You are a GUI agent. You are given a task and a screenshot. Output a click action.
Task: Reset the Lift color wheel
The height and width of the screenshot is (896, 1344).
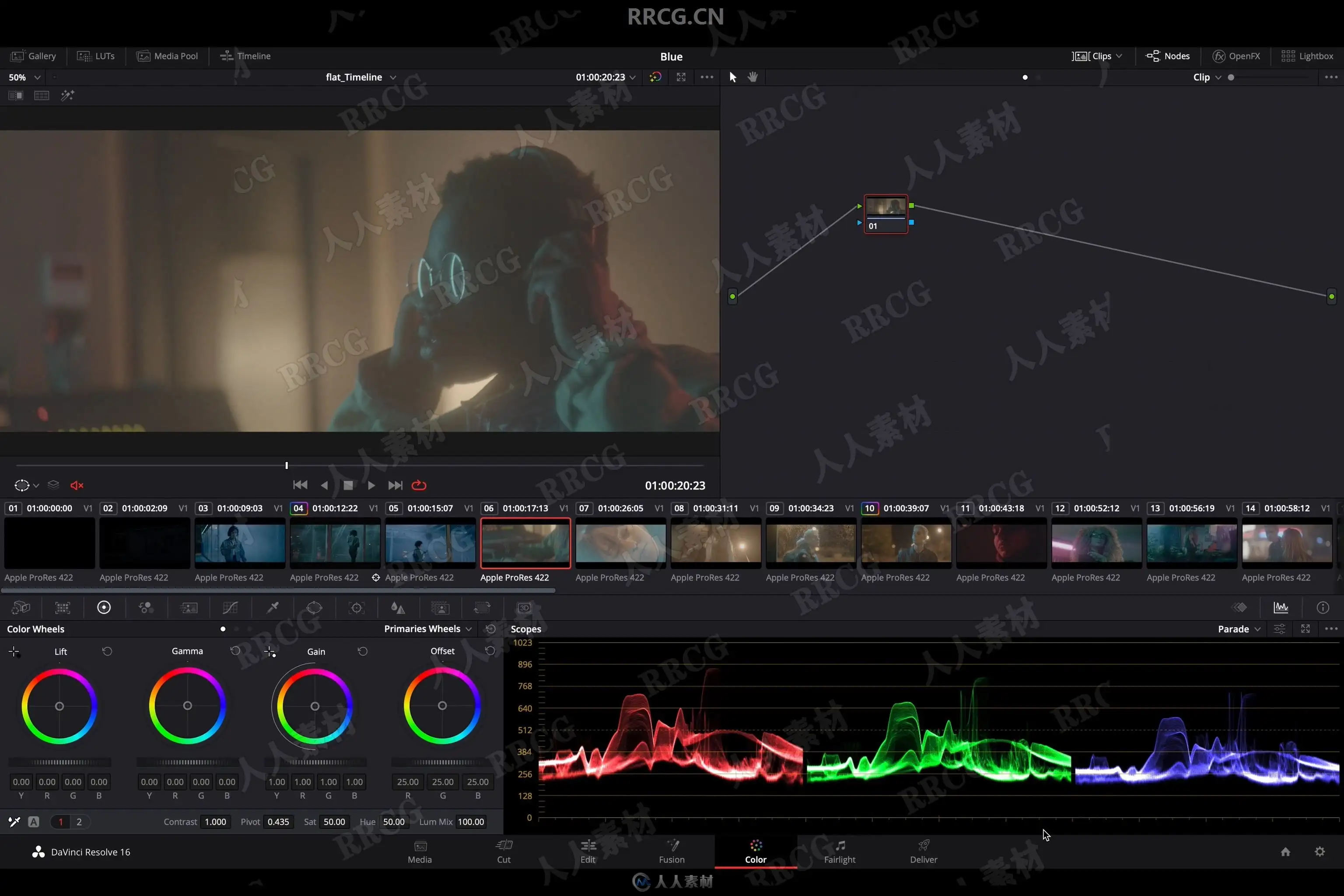pyautogui.click(x=107, y=651)
